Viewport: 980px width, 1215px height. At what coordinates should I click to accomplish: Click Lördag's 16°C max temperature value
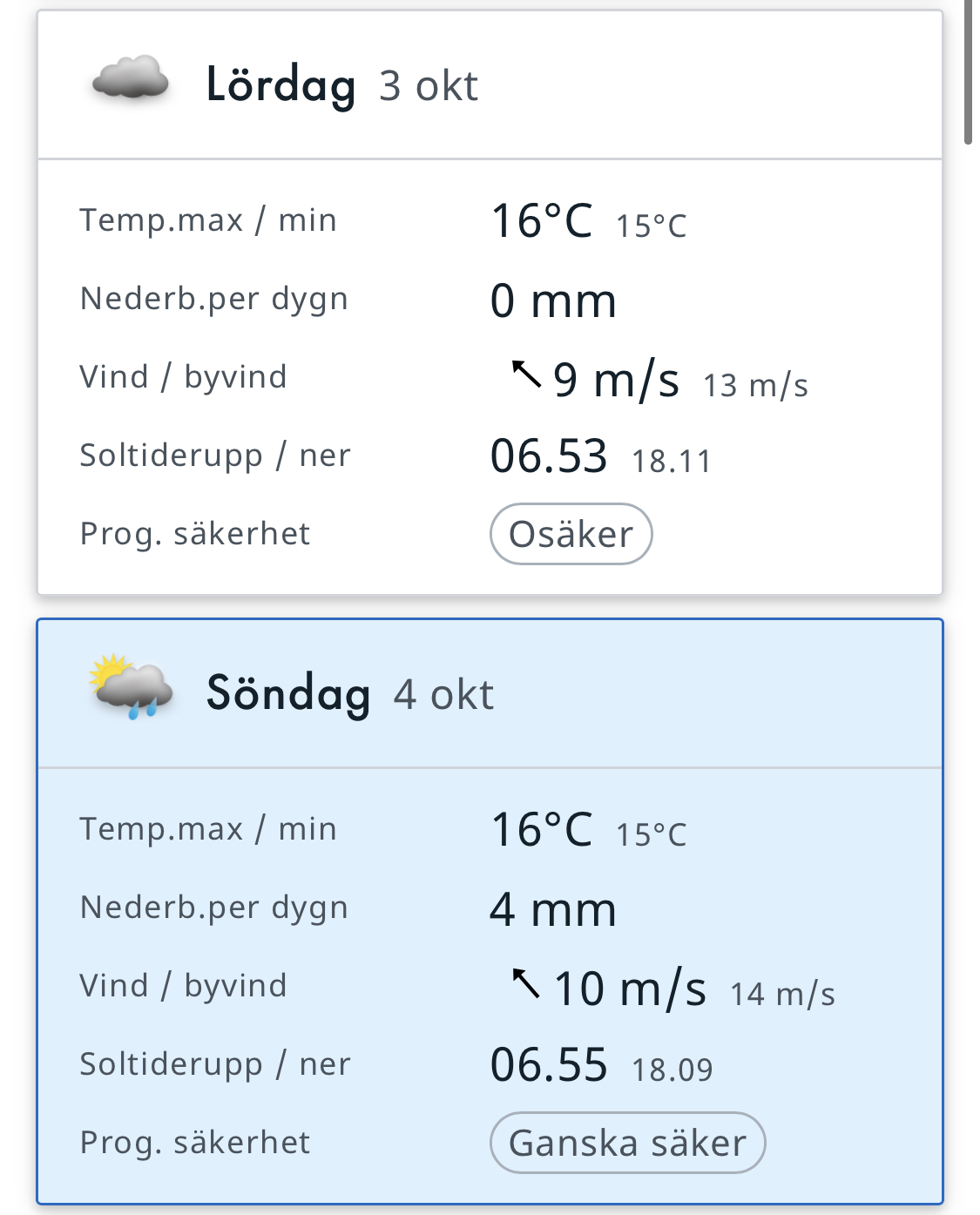(x=541, y=221)
